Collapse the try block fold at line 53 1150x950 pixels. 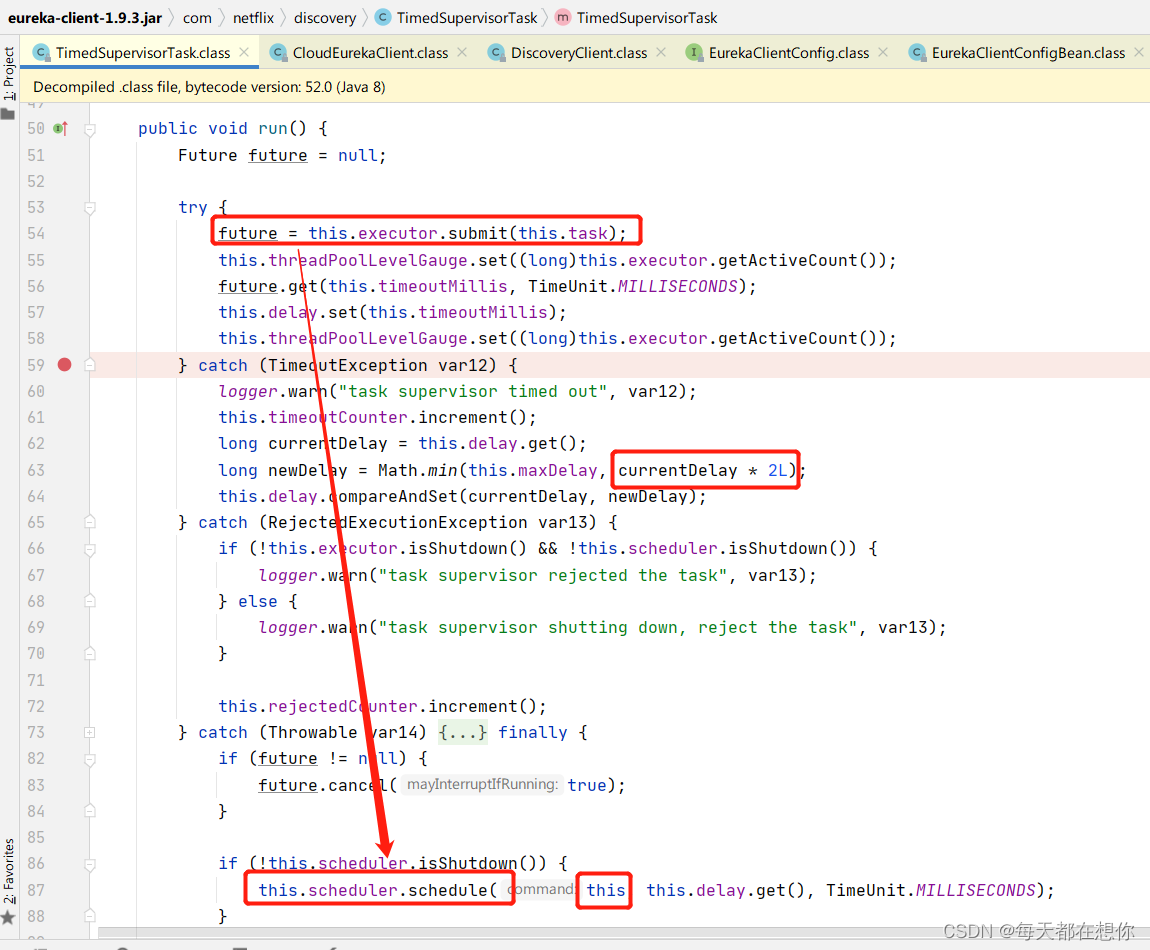click(90, 208)
